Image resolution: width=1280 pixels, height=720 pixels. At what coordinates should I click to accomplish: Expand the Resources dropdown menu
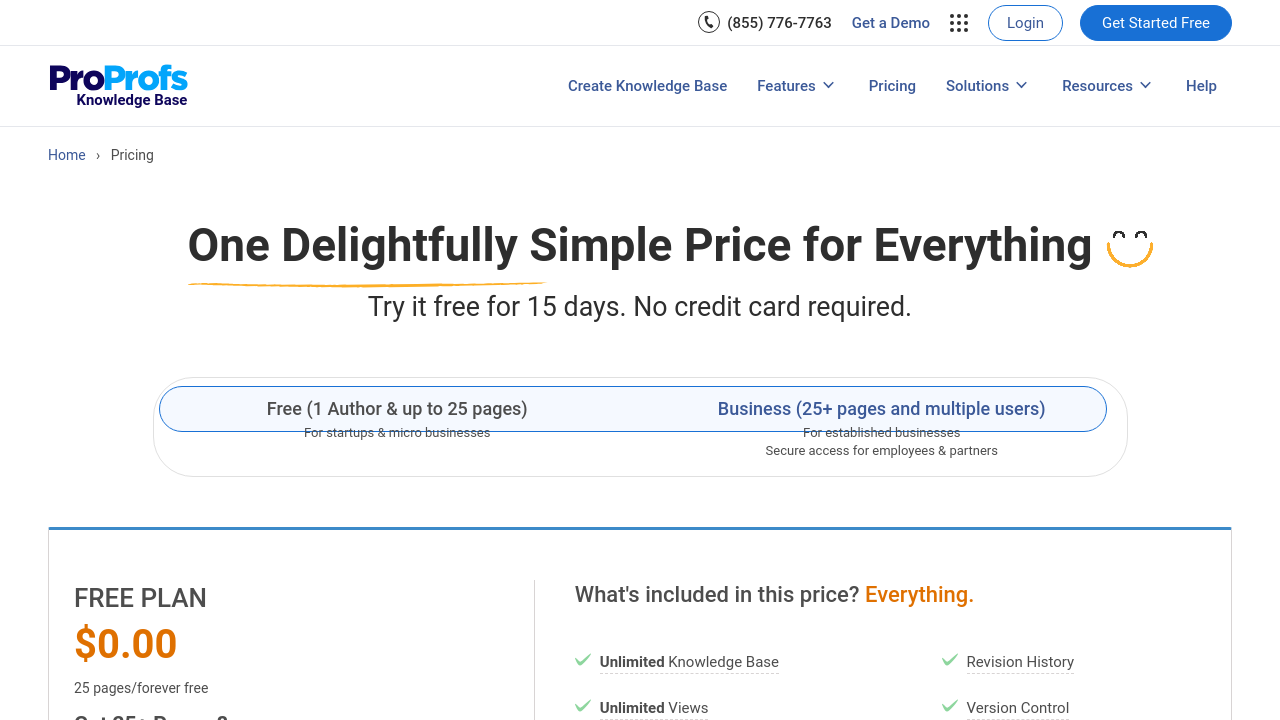1107,86
